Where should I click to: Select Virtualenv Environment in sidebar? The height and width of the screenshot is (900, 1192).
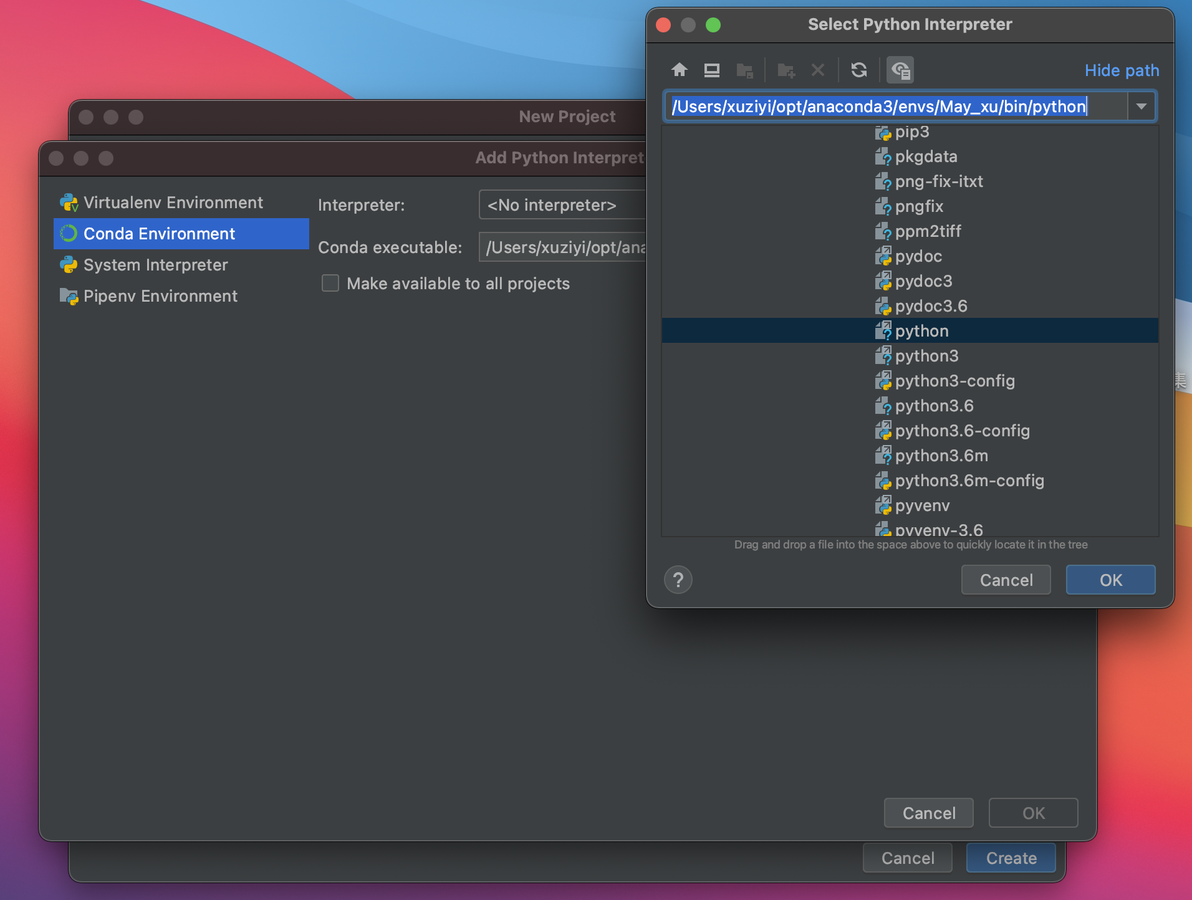point(182,202)
